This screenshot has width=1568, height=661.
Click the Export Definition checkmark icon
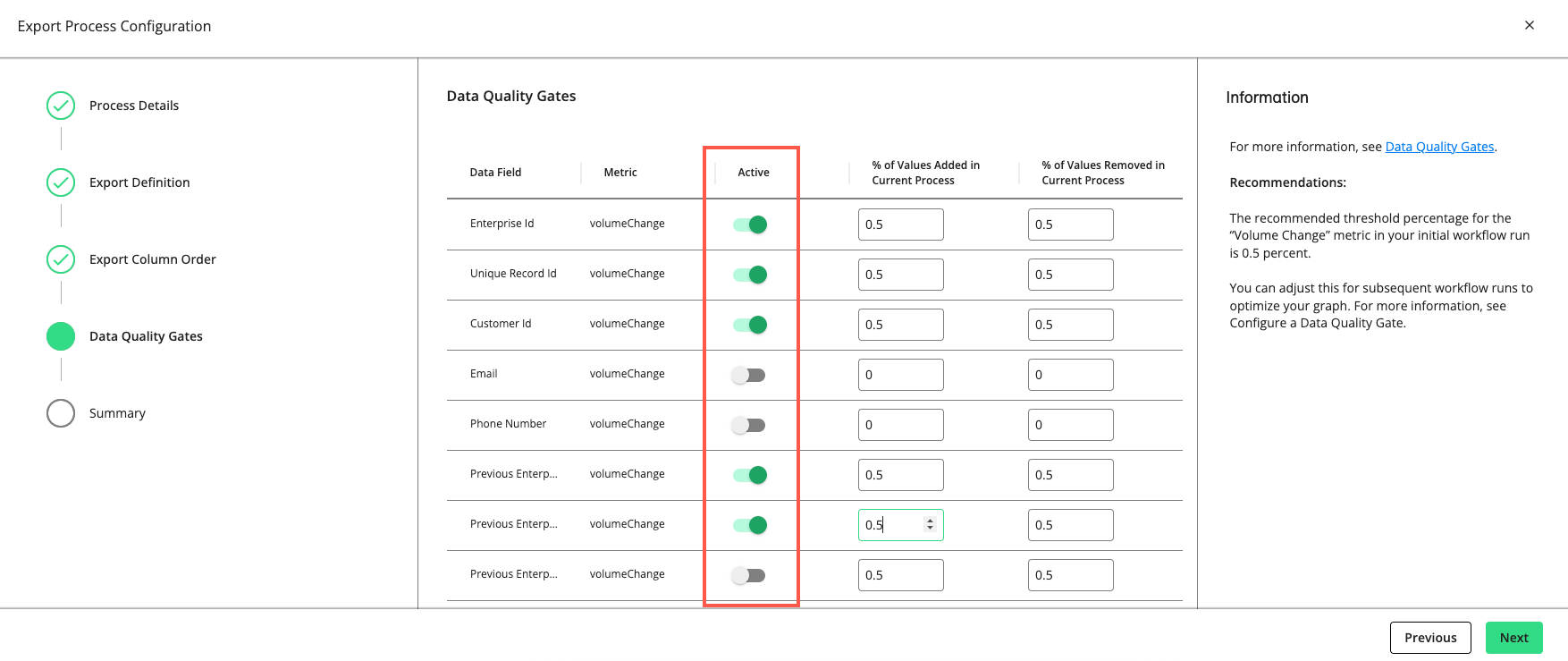tap(61, 182)
